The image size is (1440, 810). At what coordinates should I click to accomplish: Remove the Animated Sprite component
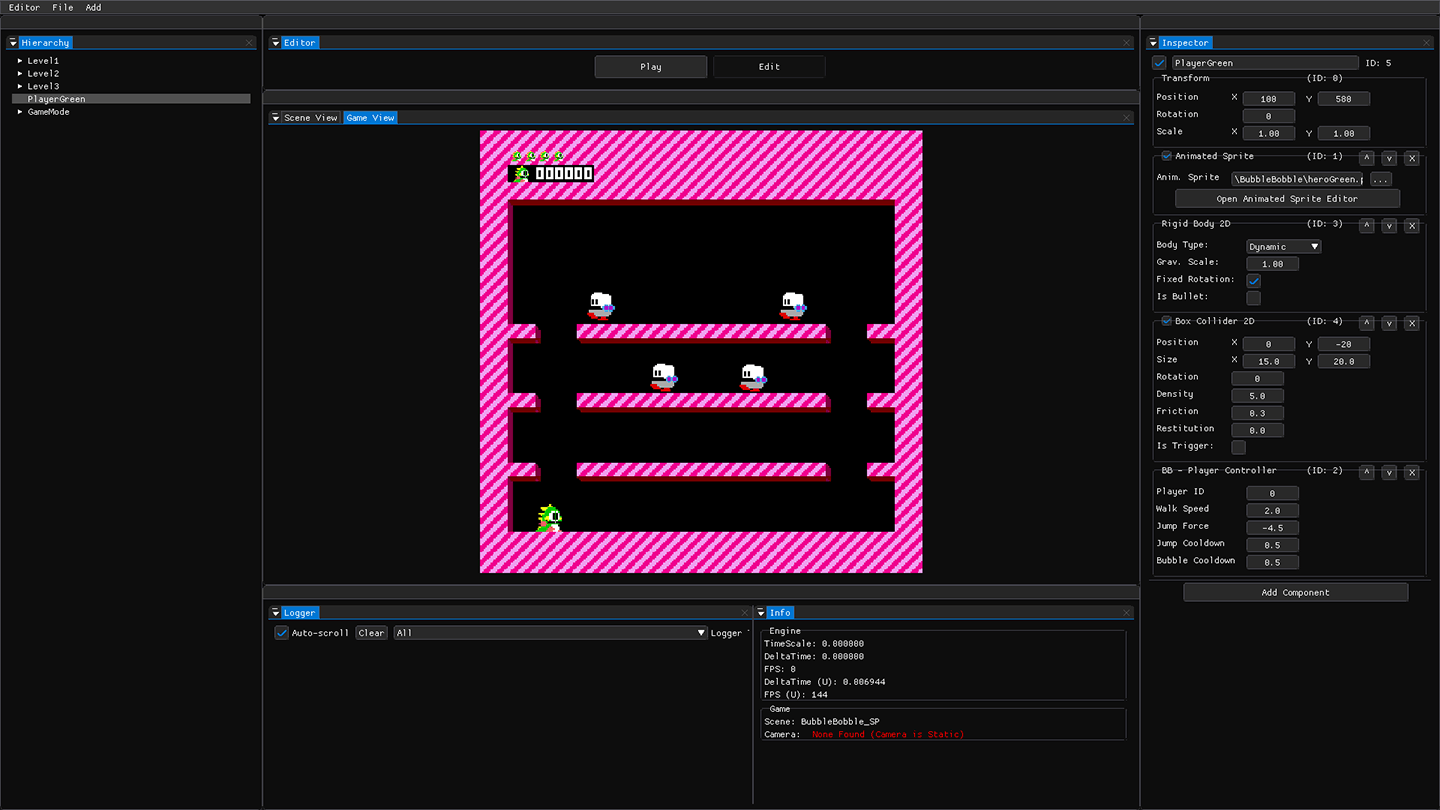1412,158
